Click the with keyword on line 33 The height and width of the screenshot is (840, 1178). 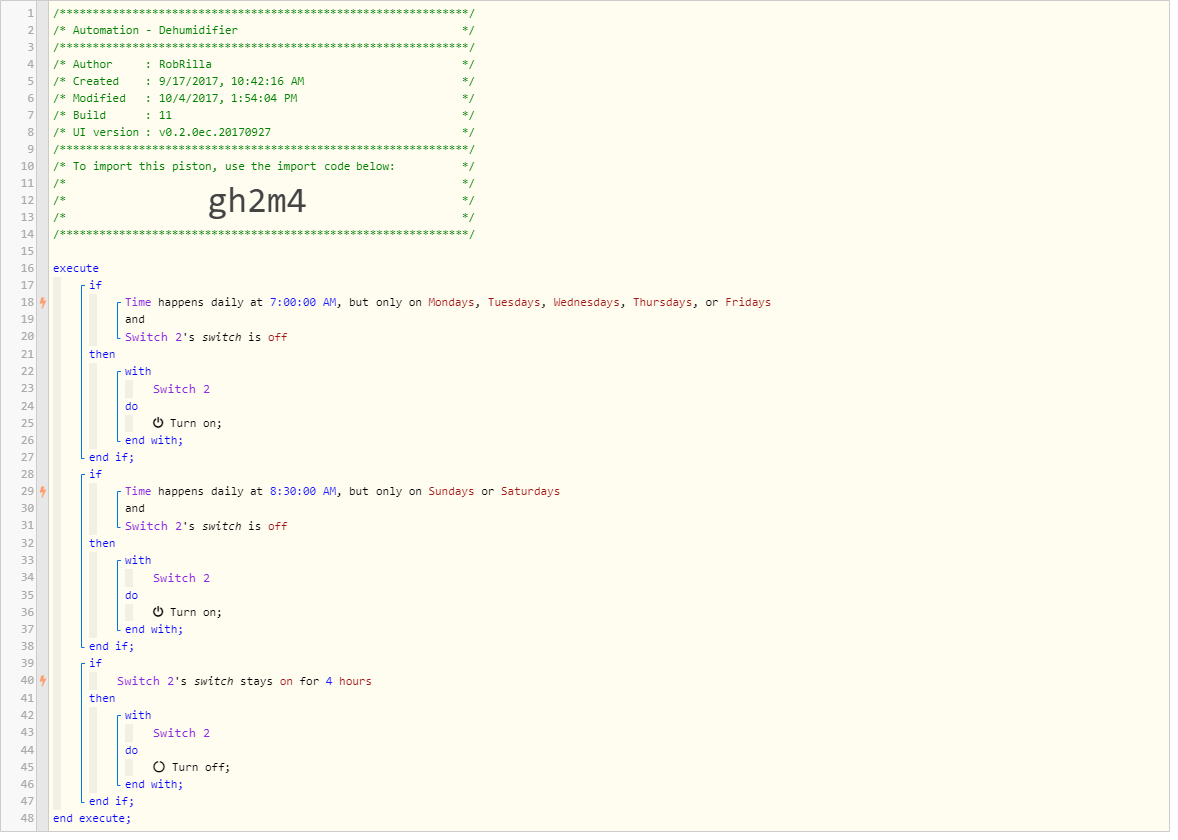click(138, 561)
